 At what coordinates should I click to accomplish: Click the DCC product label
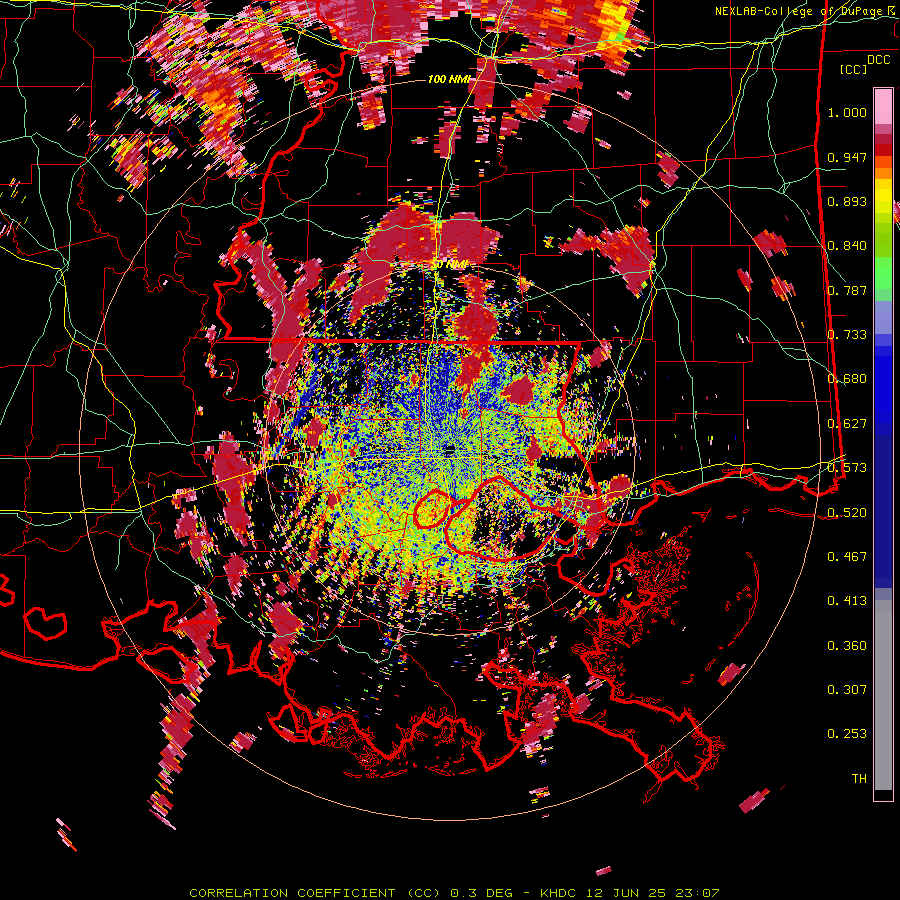[878, 60]
